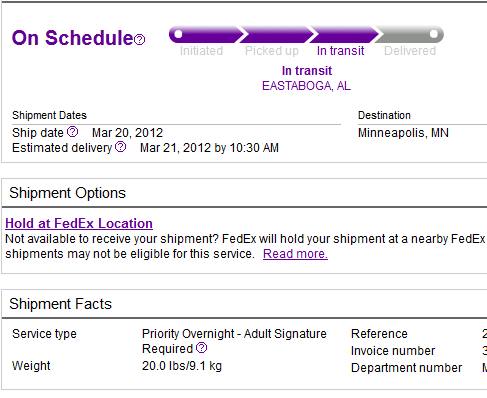
Task: Open help icon beside Adult Signature Required
Action: [x=201, y=348]
